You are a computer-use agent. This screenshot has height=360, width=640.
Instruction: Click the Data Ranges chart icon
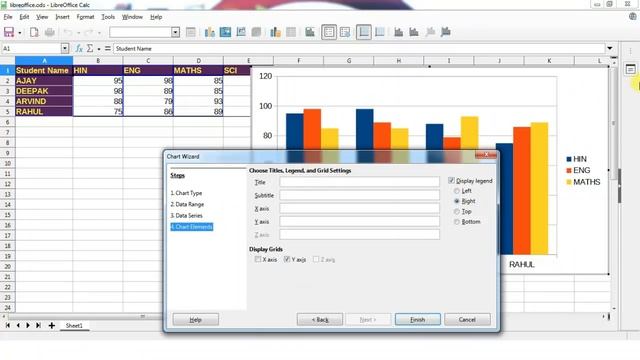point(275,32)
